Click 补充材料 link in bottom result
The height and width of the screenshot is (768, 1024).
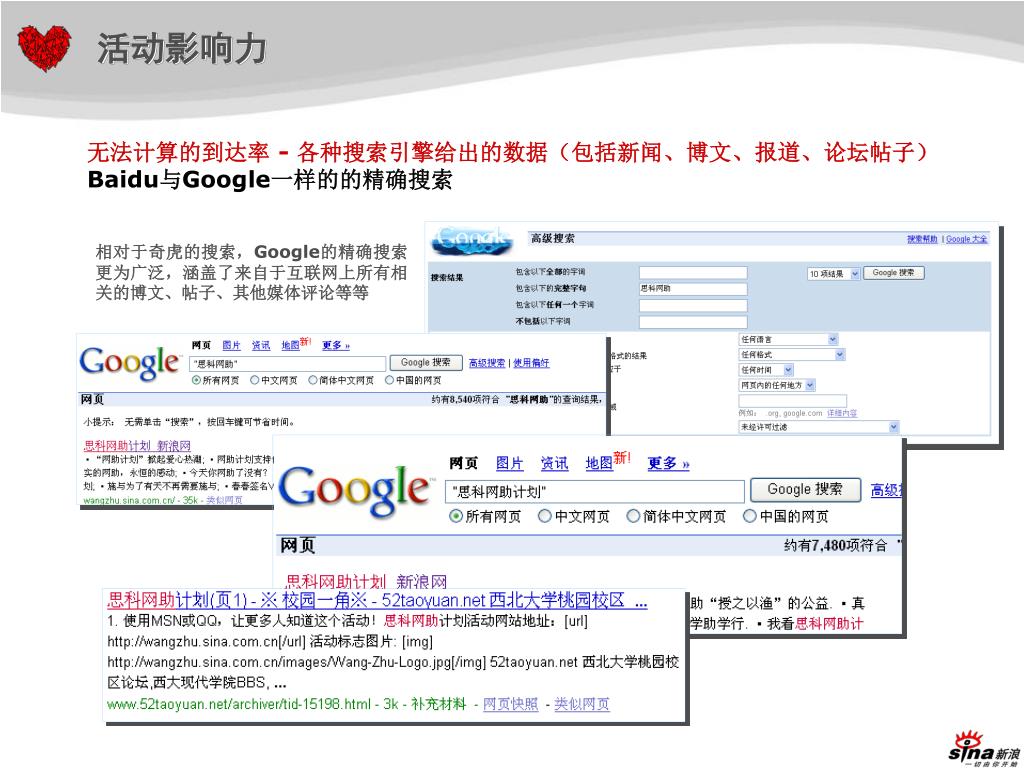pos(438,704)
